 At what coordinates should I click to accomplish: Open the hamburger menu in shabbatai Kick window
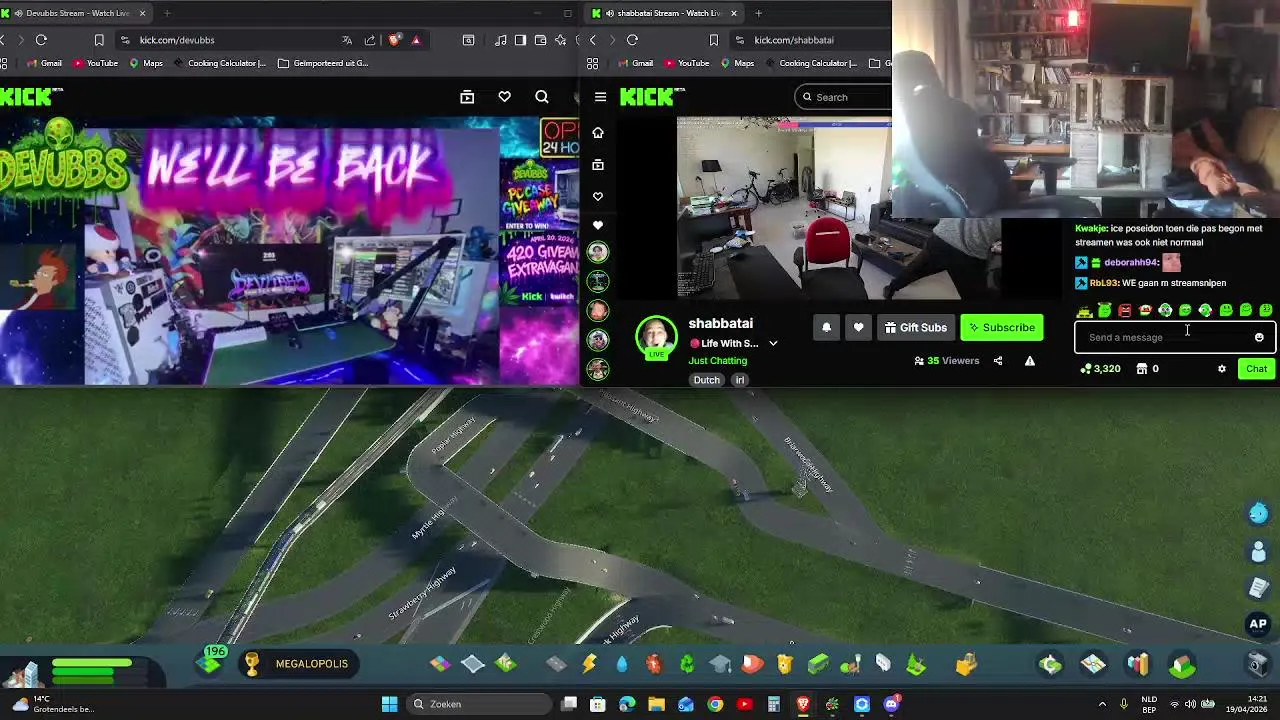600,97
